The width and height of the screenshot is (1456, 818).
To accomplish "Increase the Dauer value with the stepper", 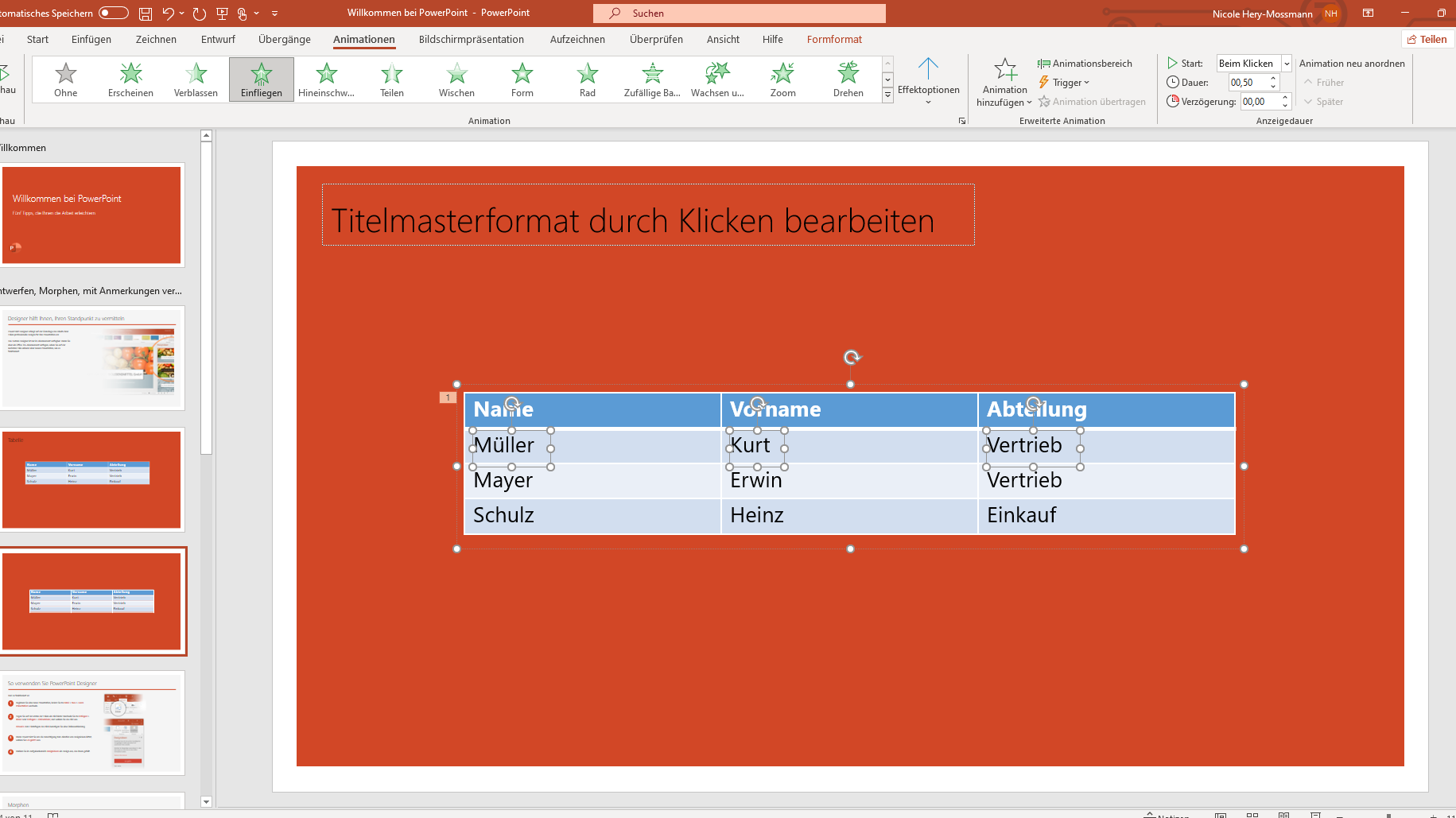I will [1274, 78].
